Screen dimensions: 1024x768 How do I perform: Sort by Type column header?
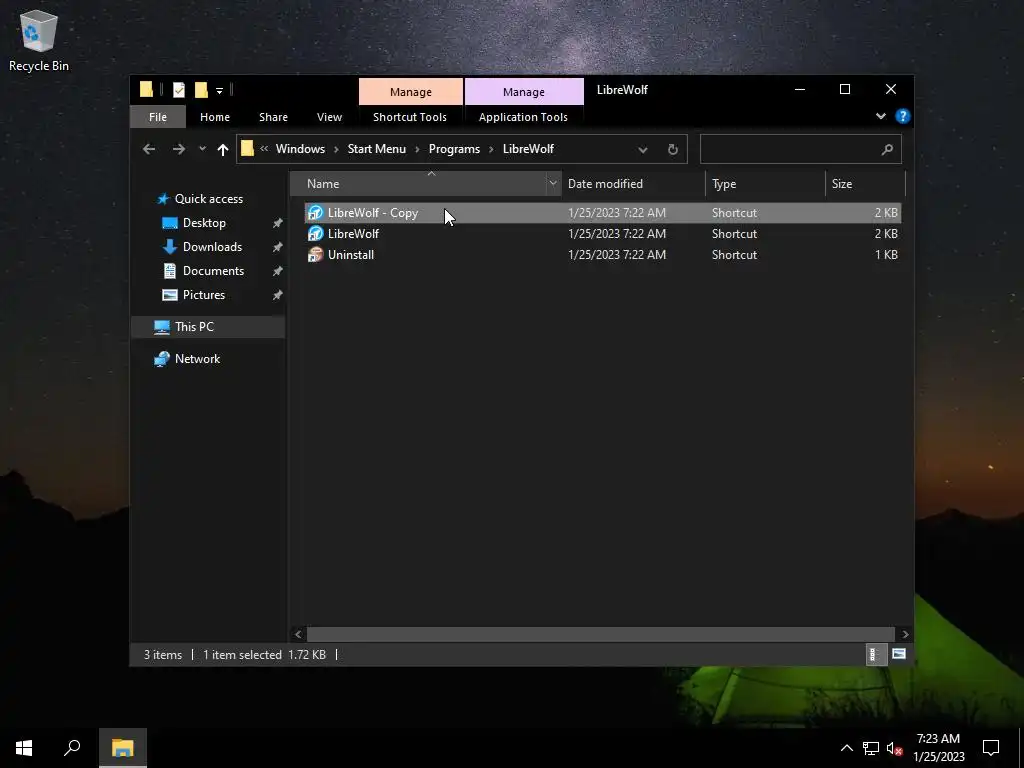click(765, 184)
